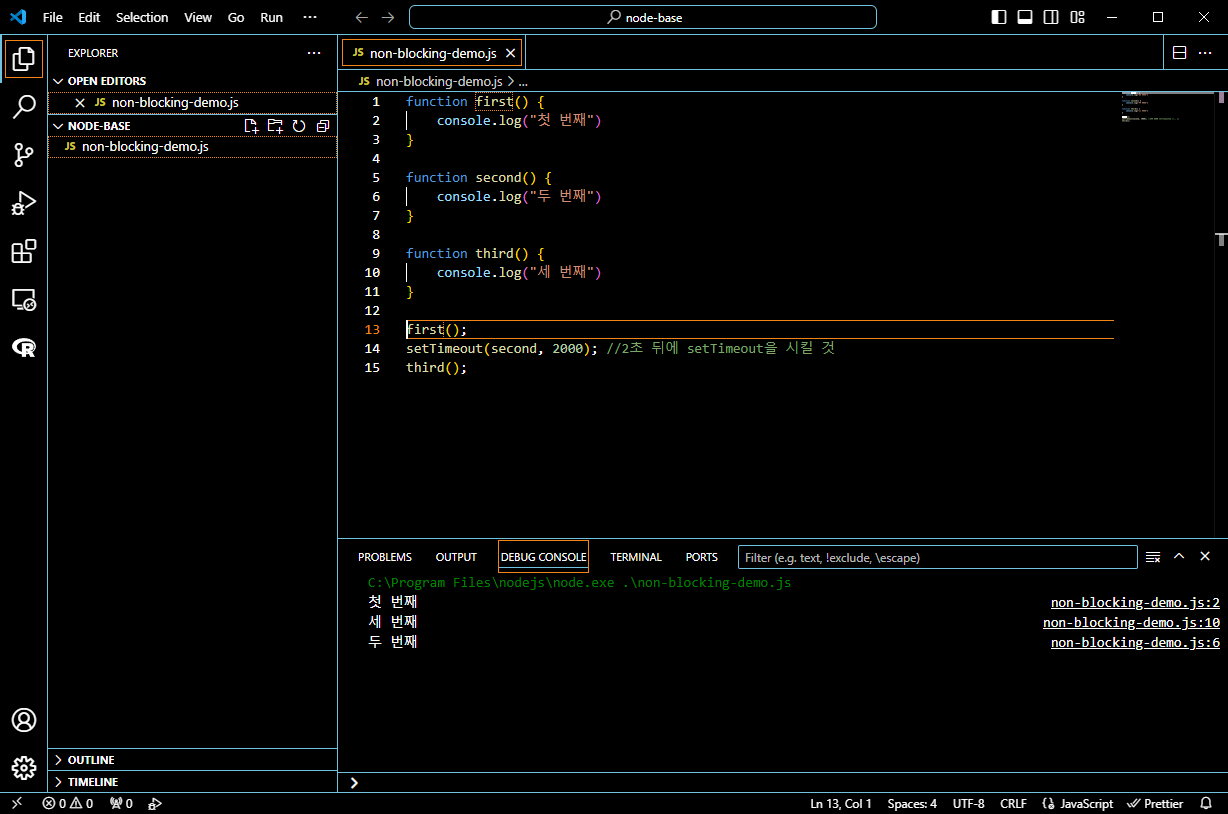The width and height of the screenshot is (1228, 814).
Task: Open Customize Layout options
Action: point(1077,17)
